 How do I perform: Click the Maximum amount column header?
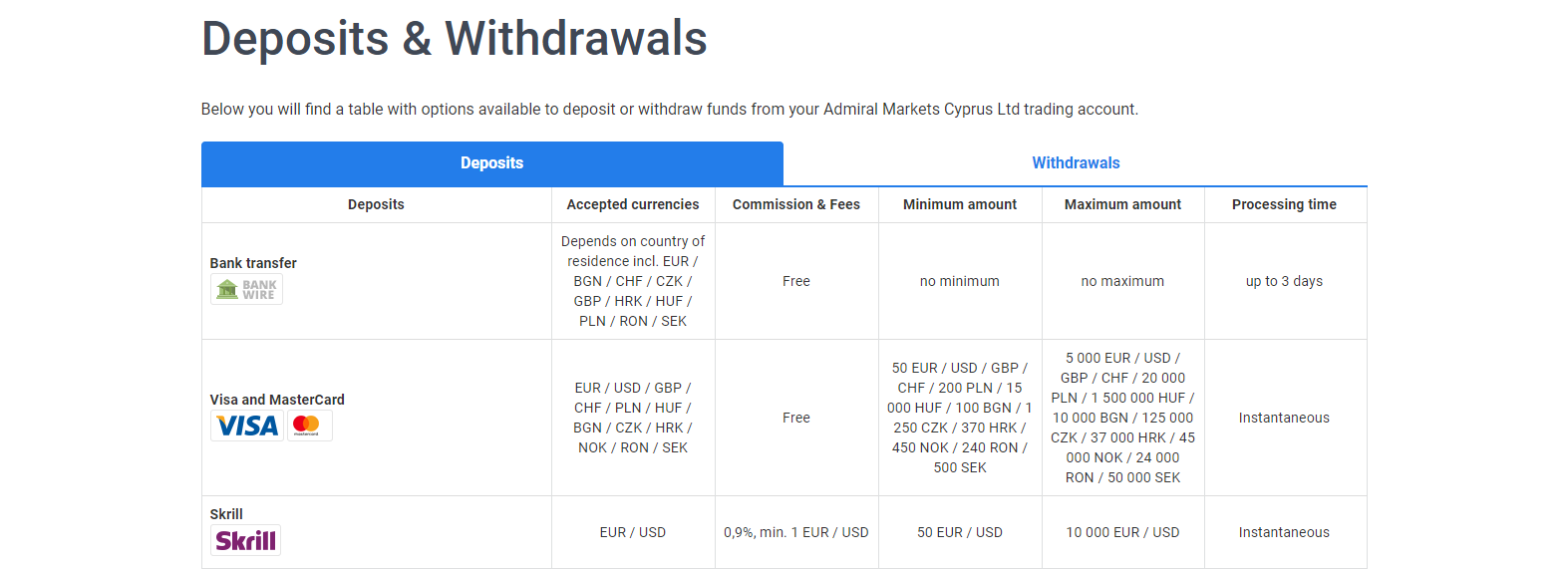[x=1122, y=204]
